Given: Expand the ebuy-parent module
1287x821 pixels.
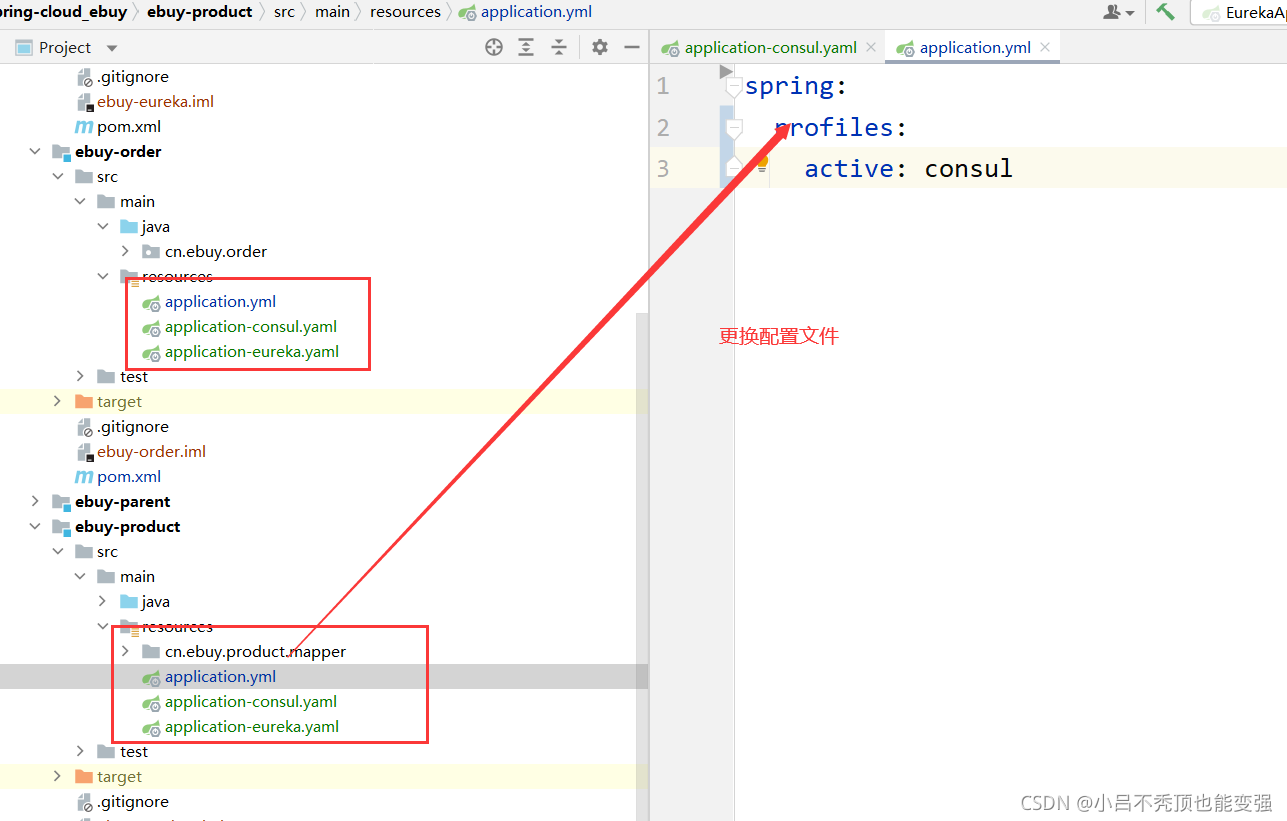Looking at the screenshot, I should (35, 502).
